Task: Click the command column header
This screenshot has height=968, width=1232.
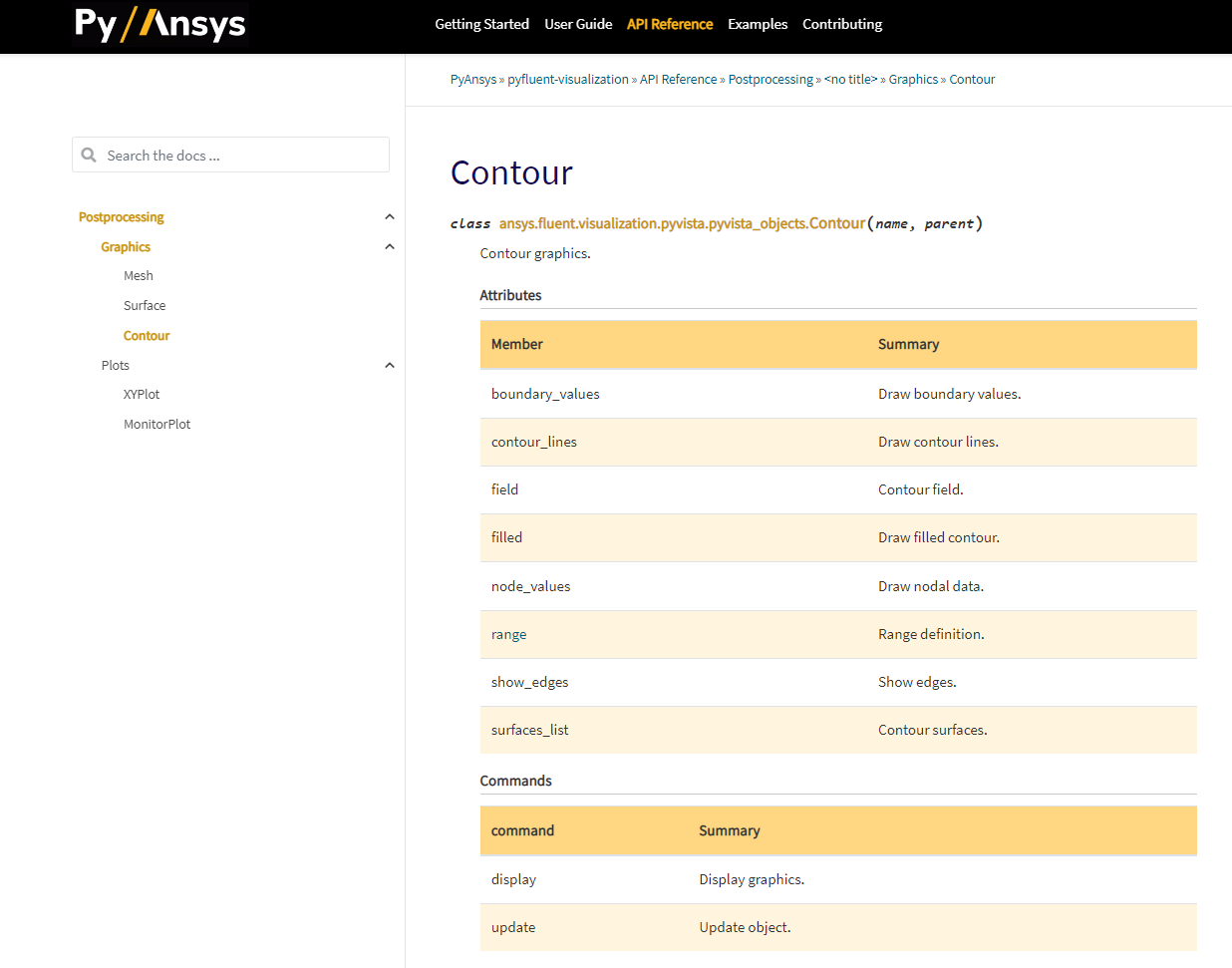Action: click(522, 831)
